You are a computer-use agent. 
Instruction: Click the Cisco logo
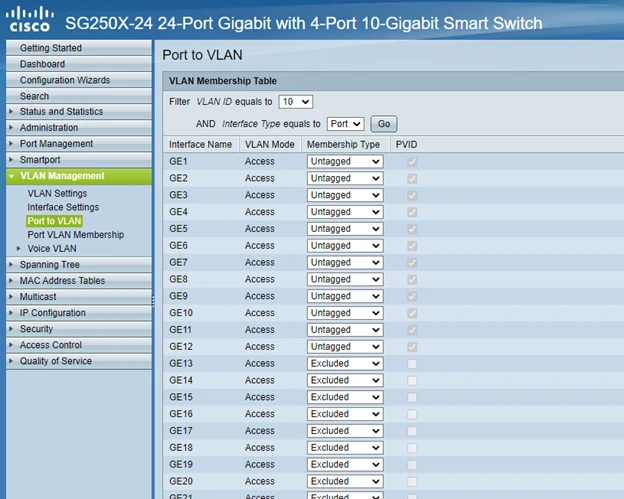pyautogui.click(x=30, y=19)
